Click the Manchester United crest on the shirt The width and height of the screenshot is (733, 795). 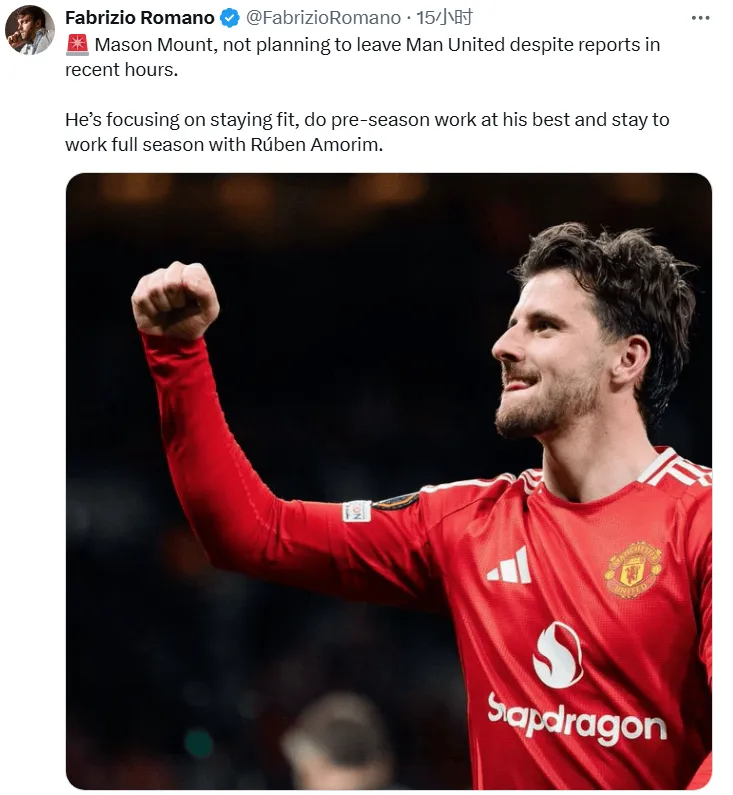point(633,570)
